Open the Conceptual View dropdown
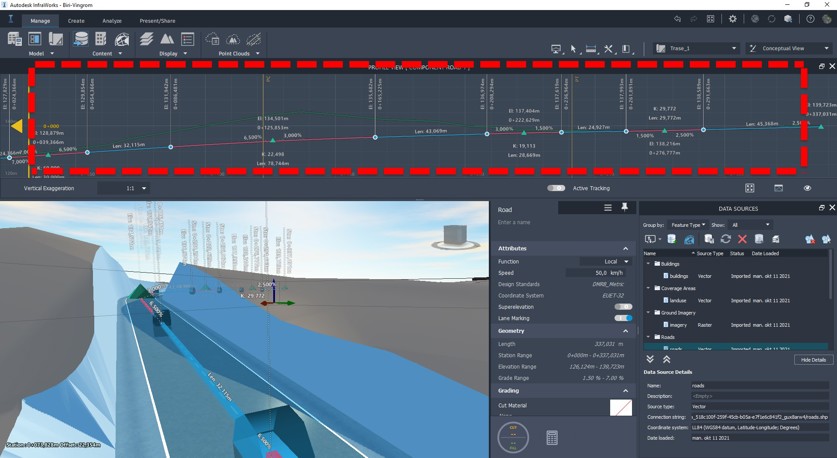The image size is (837, 458). tap(788, 48)
